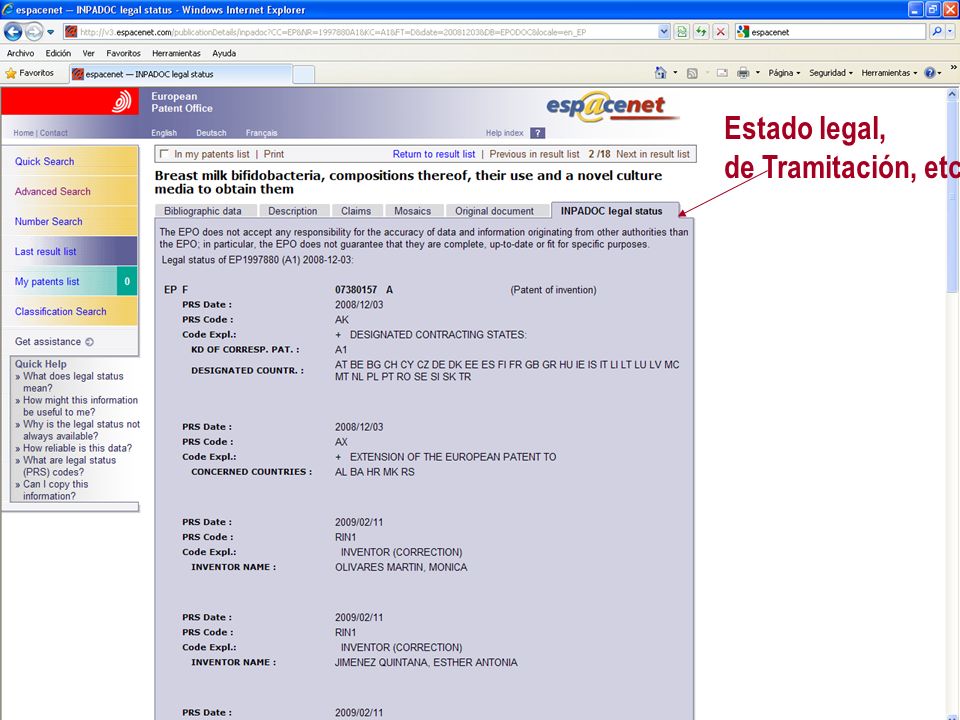Expand the Print dropdown arrow

click(757, 73)
